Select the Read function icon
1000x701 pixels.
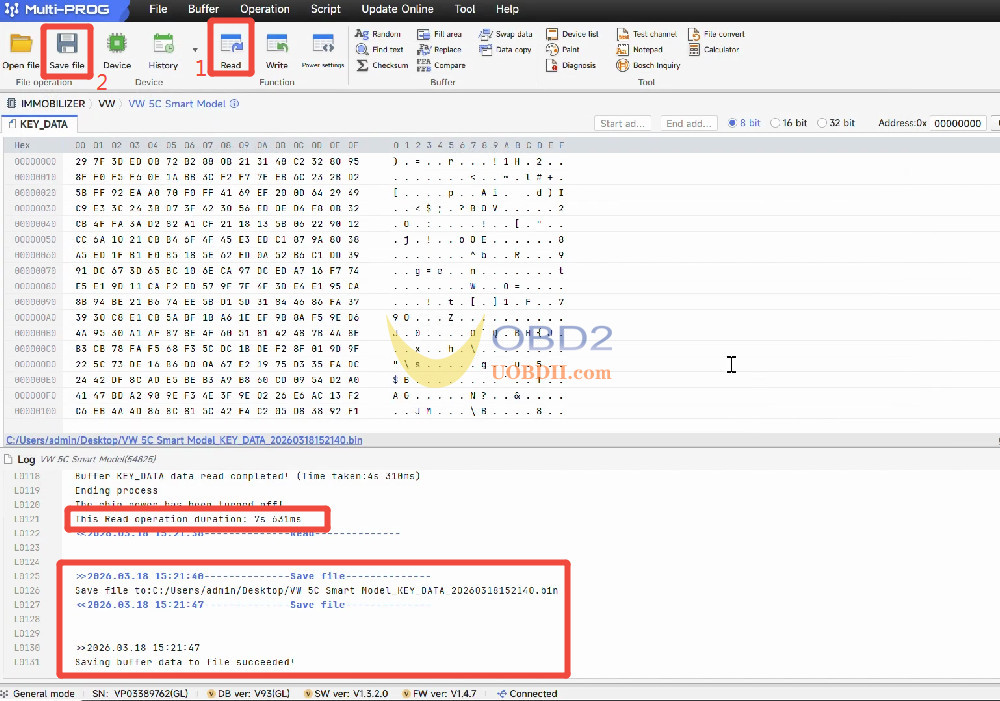pos(231,48)
